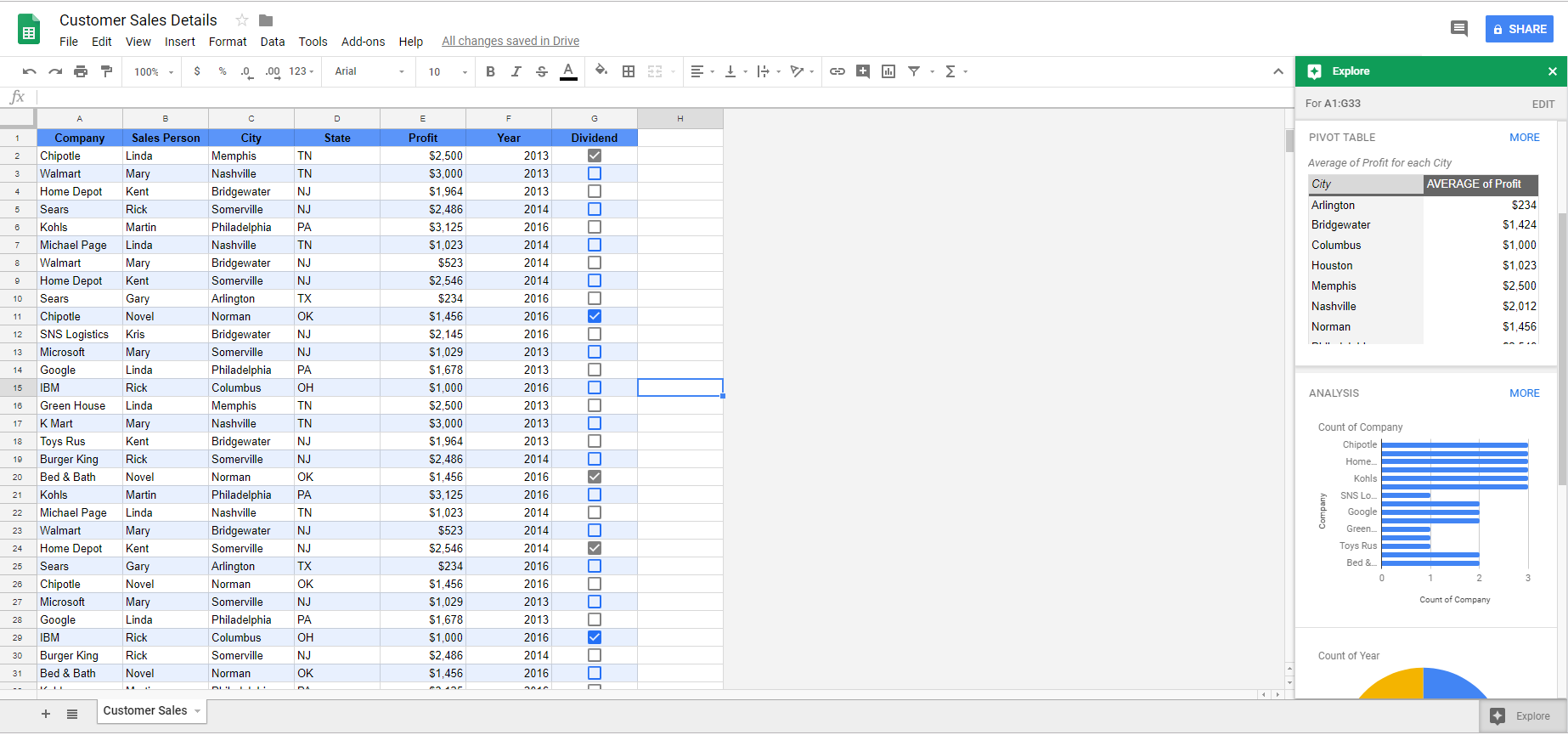This screenshot has height=735, width=1568.
Task: Open the zoom 100% dropdown
Action: 154,71
